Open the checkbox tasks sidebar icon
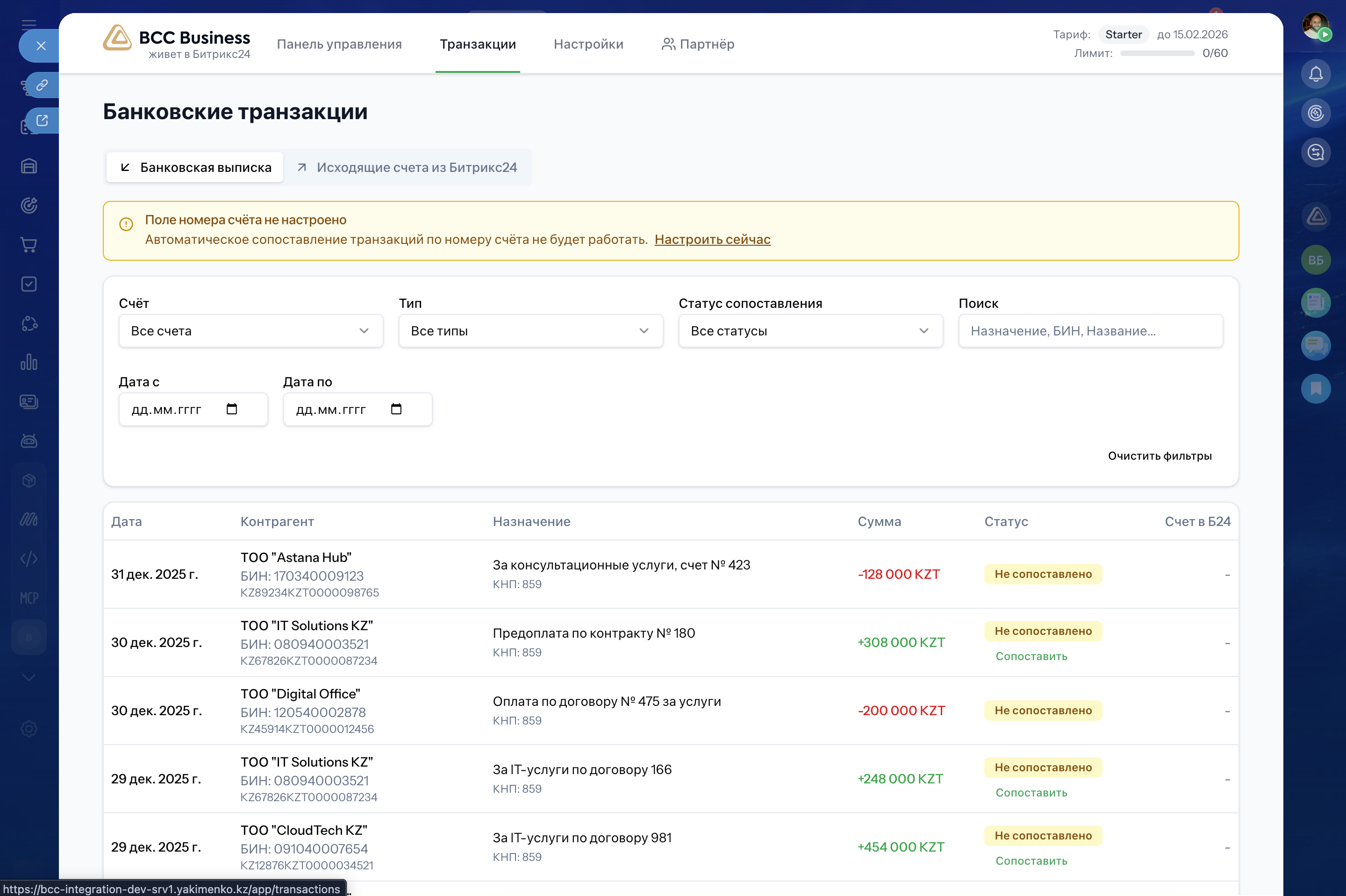 pyautogui.click(x=29, y=284)
